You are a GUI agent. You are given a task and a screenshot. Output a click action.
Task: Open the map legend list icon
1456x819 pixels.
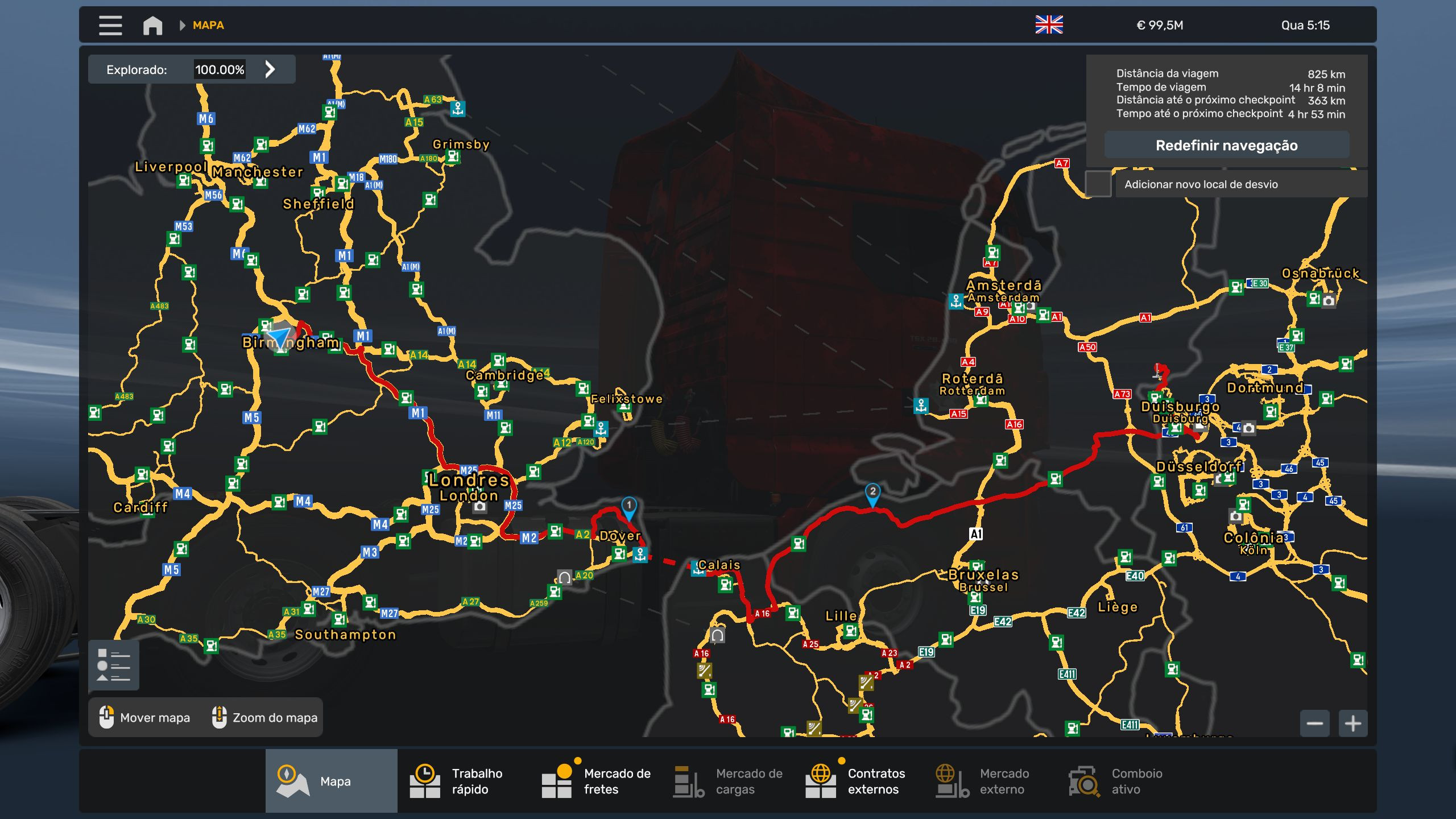click(x=114, y=665)
